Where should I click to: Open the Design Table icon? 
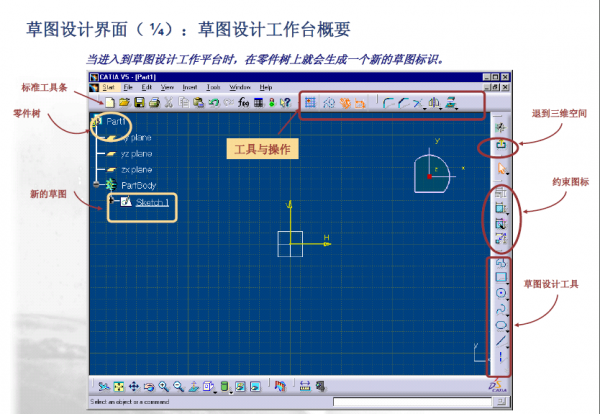(259, 102)
